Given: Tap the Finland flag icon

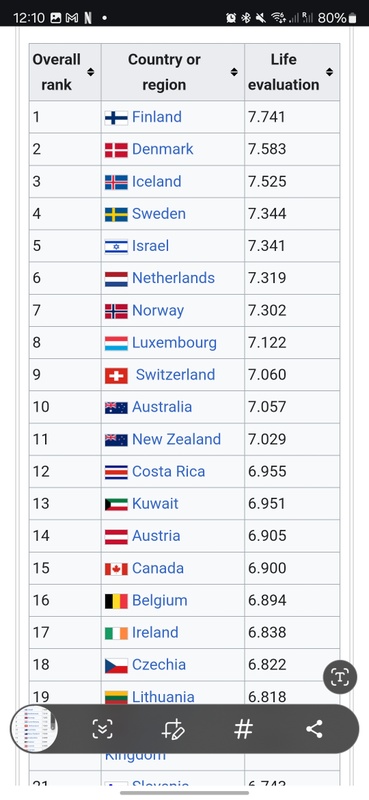Looking at the screenshot, I should click(x=116, y=118).
